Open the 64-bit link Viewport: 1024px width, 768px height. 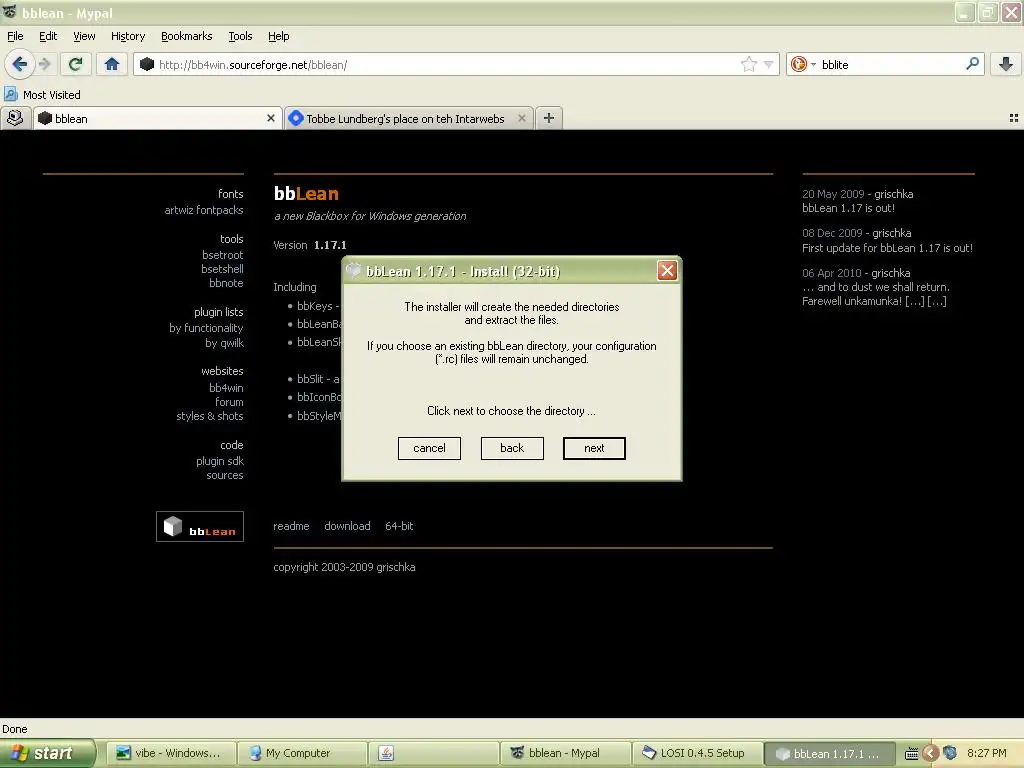coord(399,526)
